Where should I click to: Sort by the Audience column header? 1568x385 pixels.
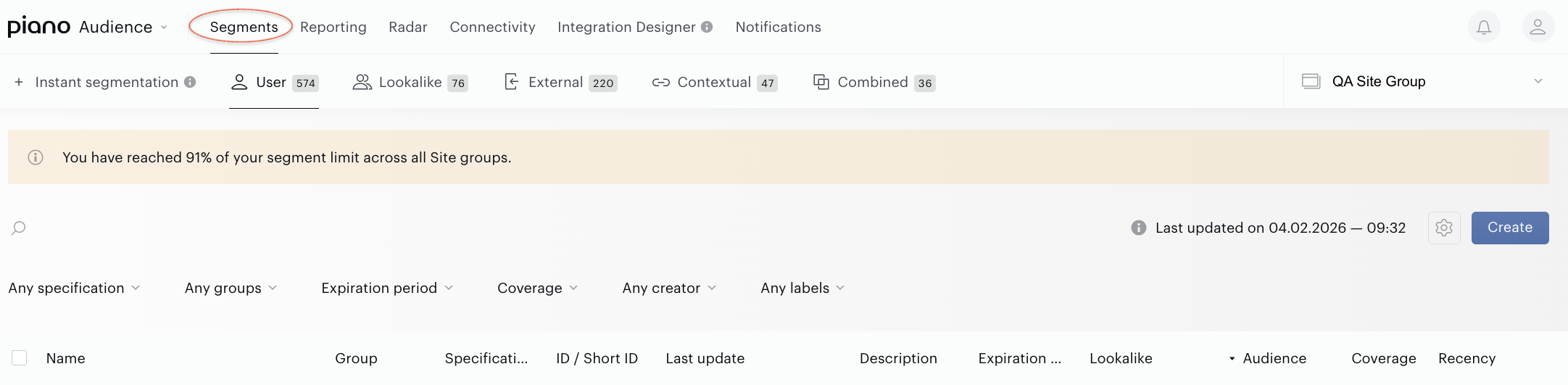pos(1274,358)
